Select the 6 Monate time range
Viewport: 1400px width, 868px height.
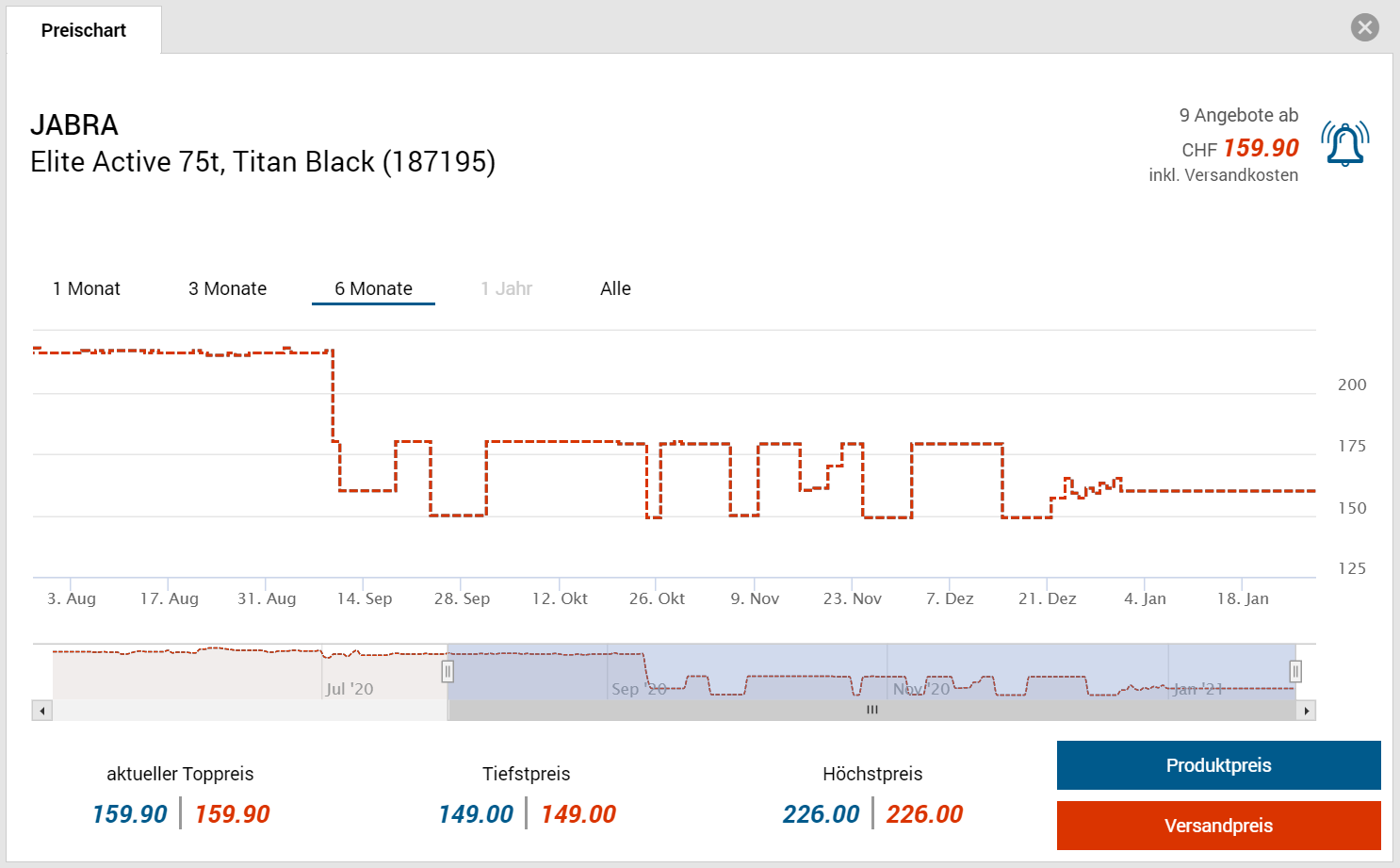[373, 288]
